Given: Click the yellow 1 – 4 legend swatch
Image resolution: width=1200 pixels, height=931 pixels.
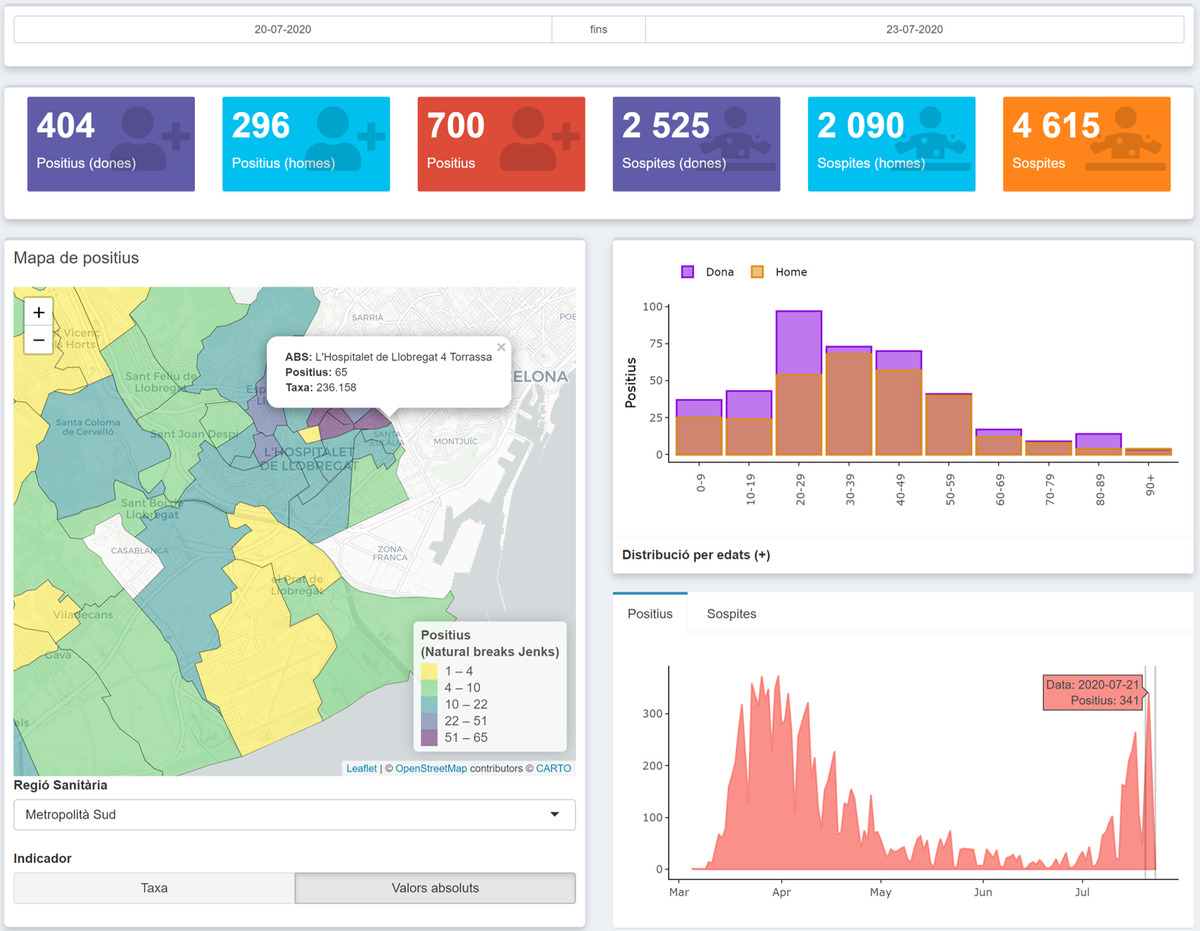Looking at the screenshot, I should tap(429, 671).
